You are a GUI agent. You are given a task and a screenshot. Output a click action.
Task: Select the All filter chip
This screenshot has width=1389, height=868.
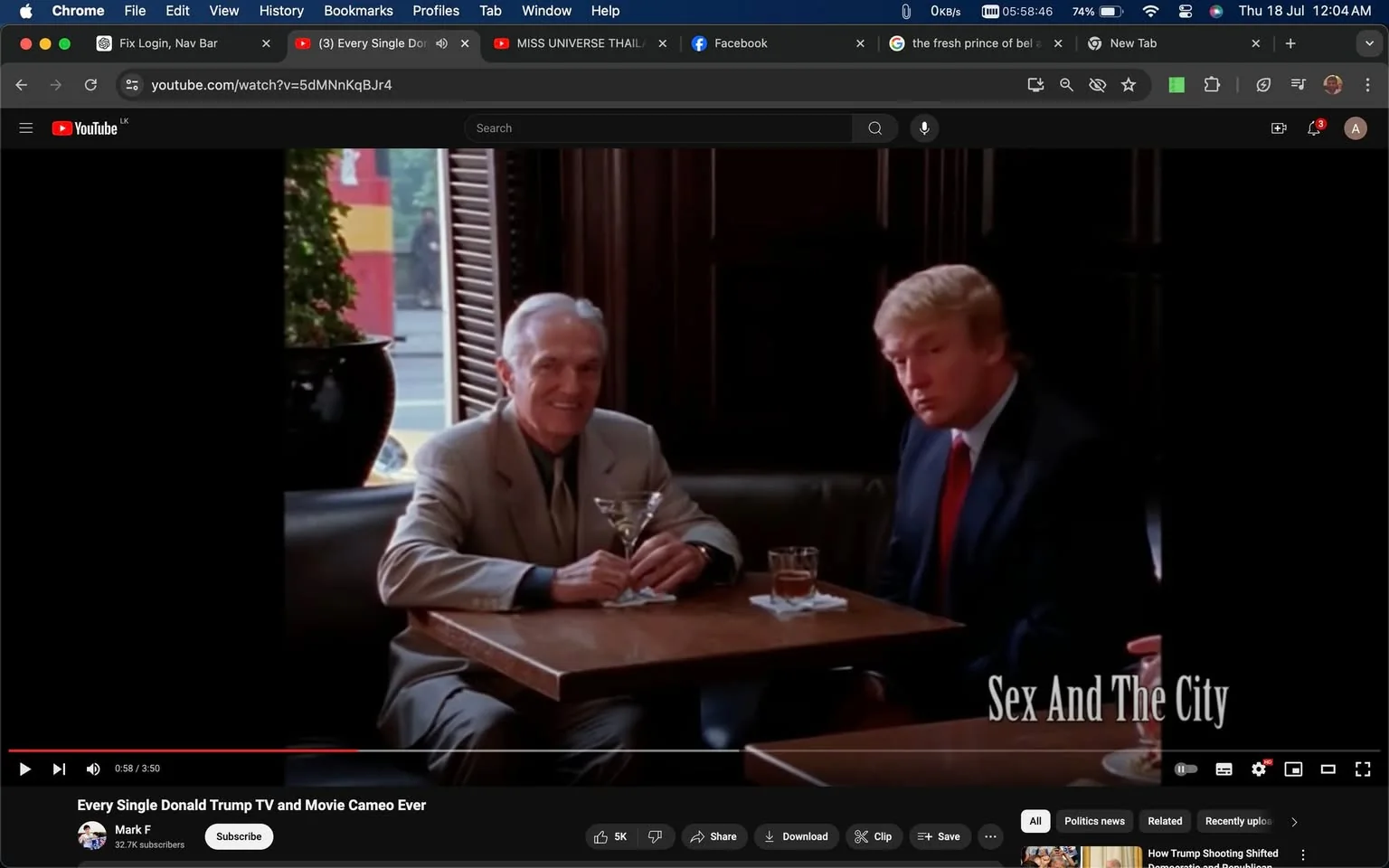[x=1035, y=821]
